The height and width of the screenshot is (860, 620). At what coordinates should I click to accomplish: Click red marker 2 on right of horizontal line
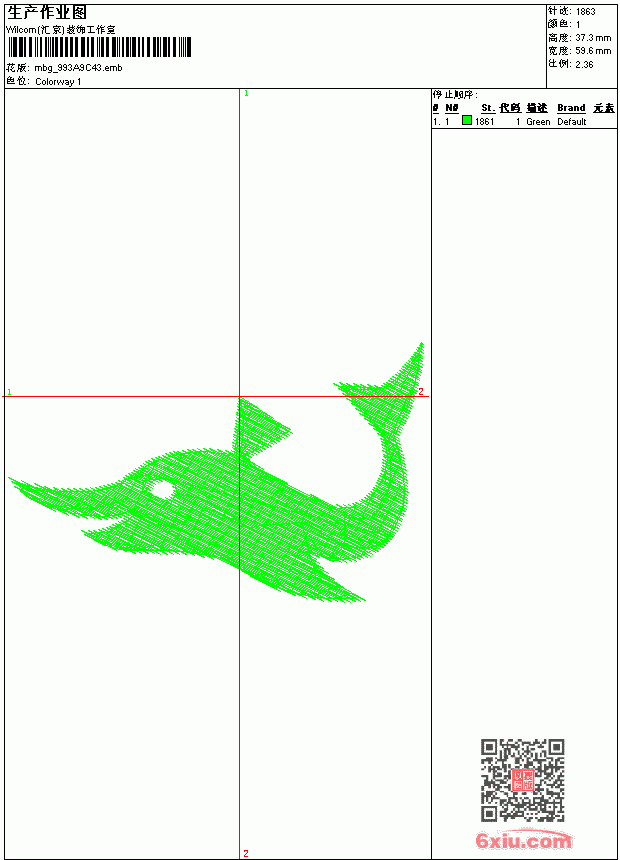[x=421, y=391]
